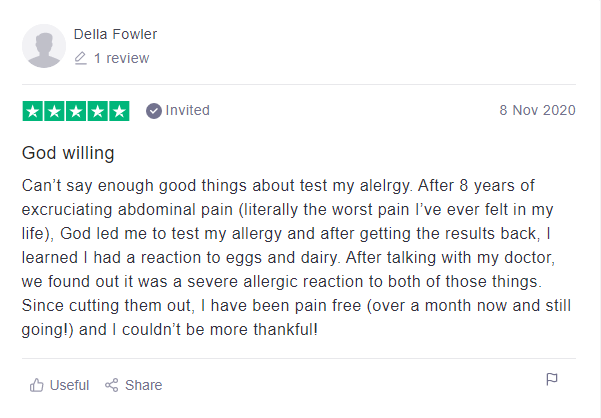This screenshot has height=418, width=601.
Task: Click the share network icon
Action: click(112, 385)
